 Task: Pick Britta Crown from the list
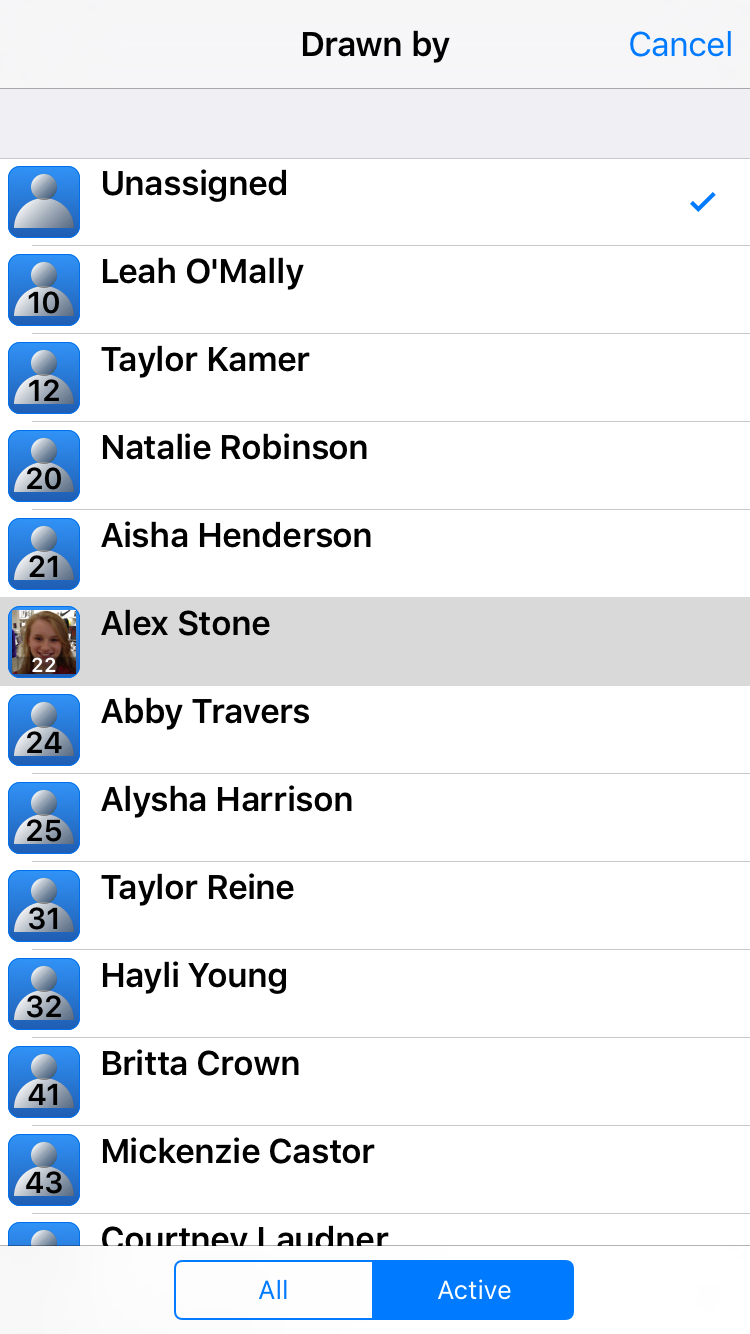[200, 1065]
